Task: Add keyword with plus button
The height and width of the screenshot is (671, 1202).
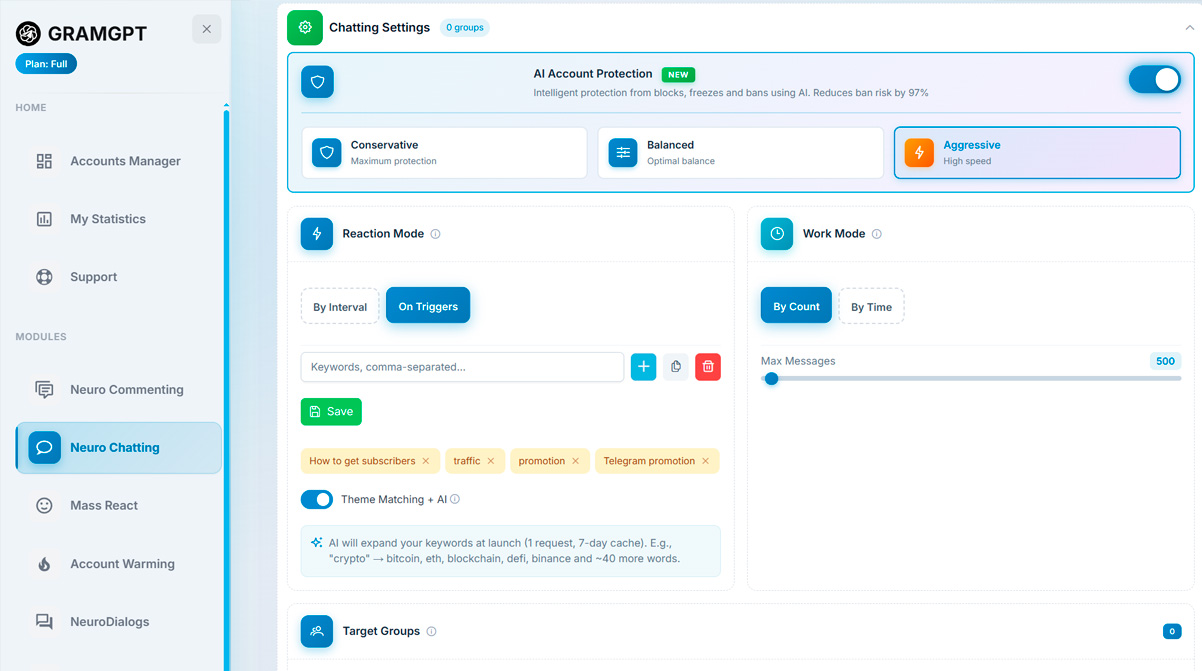Action: pos(644,367)
